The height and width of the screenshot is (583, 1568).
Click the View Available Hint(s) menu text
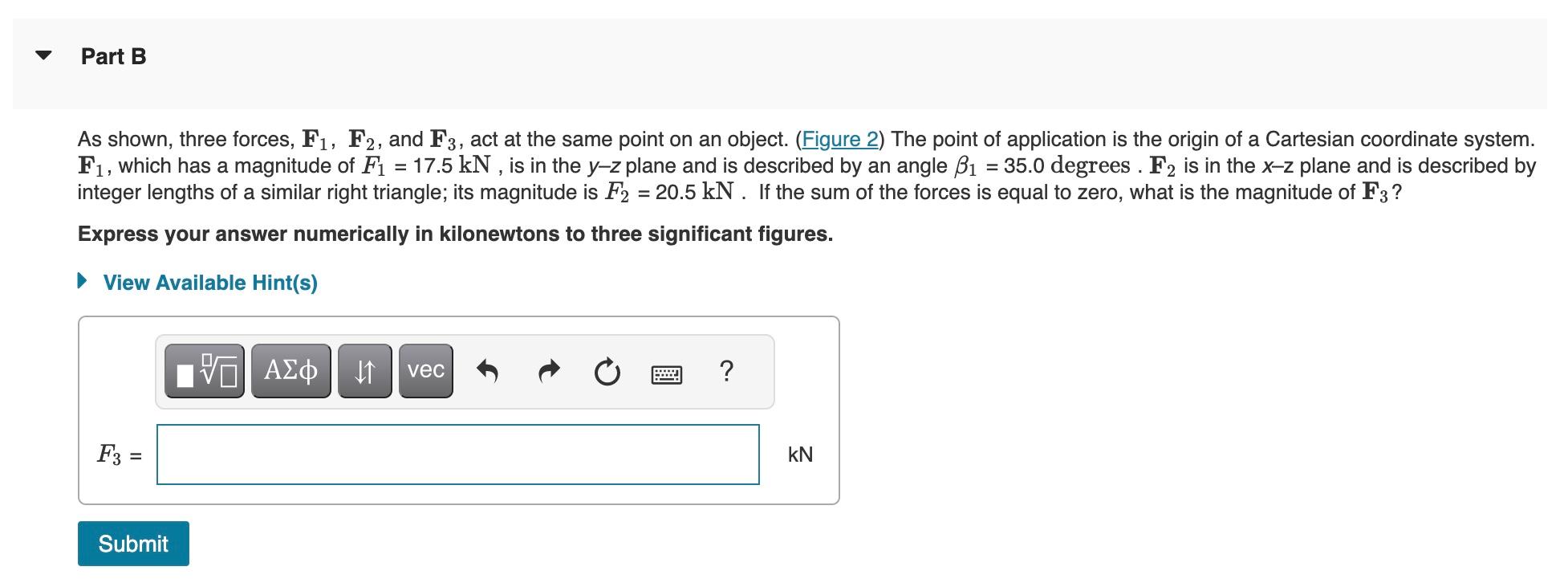pyautogui.click(x=209, y=283)
